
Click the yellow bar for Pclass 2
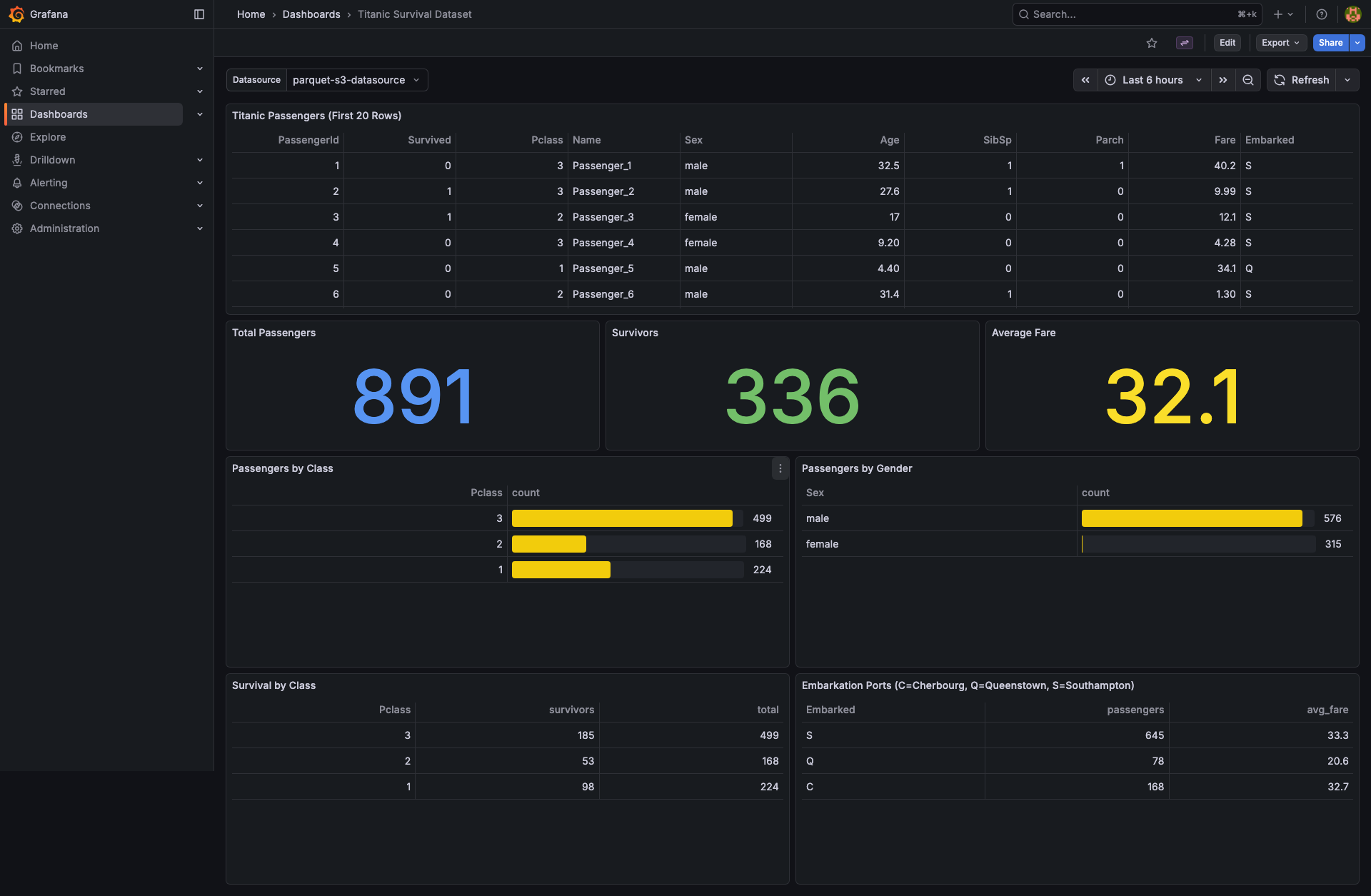pos(549,544)
